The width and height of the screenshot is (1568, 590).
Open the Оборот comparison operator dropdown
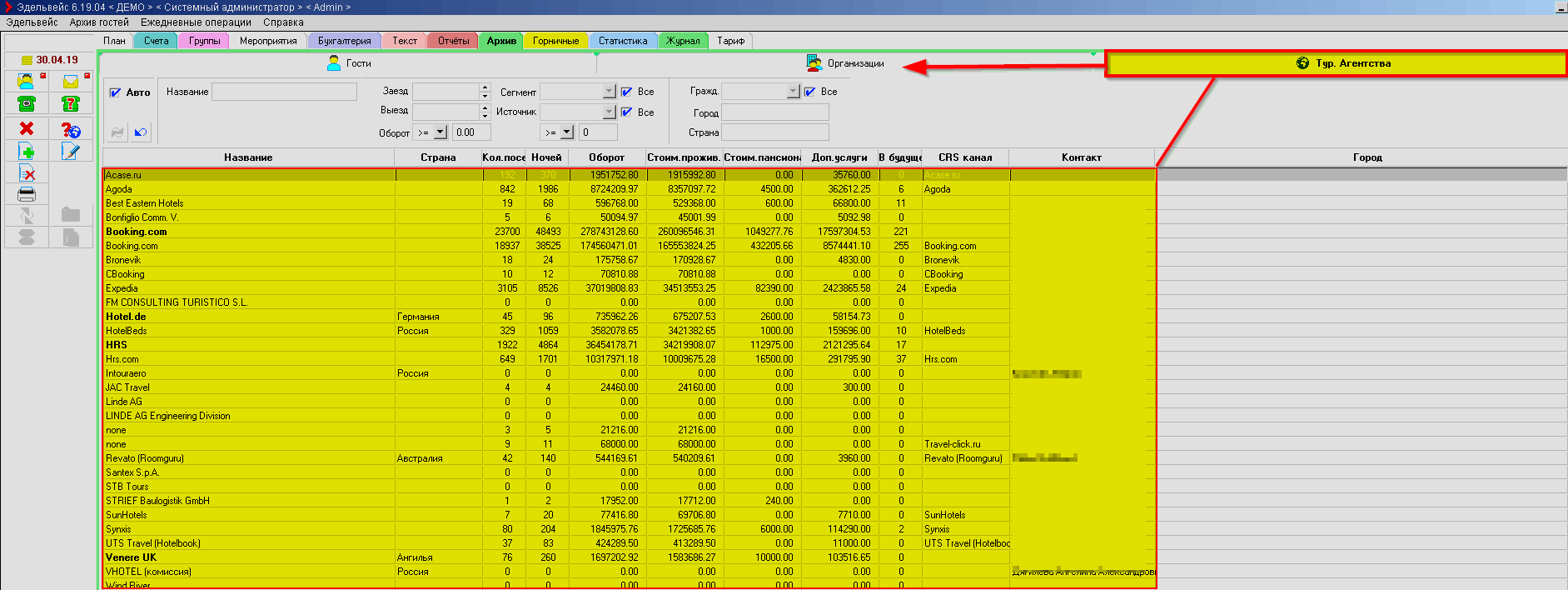point(441,132)
